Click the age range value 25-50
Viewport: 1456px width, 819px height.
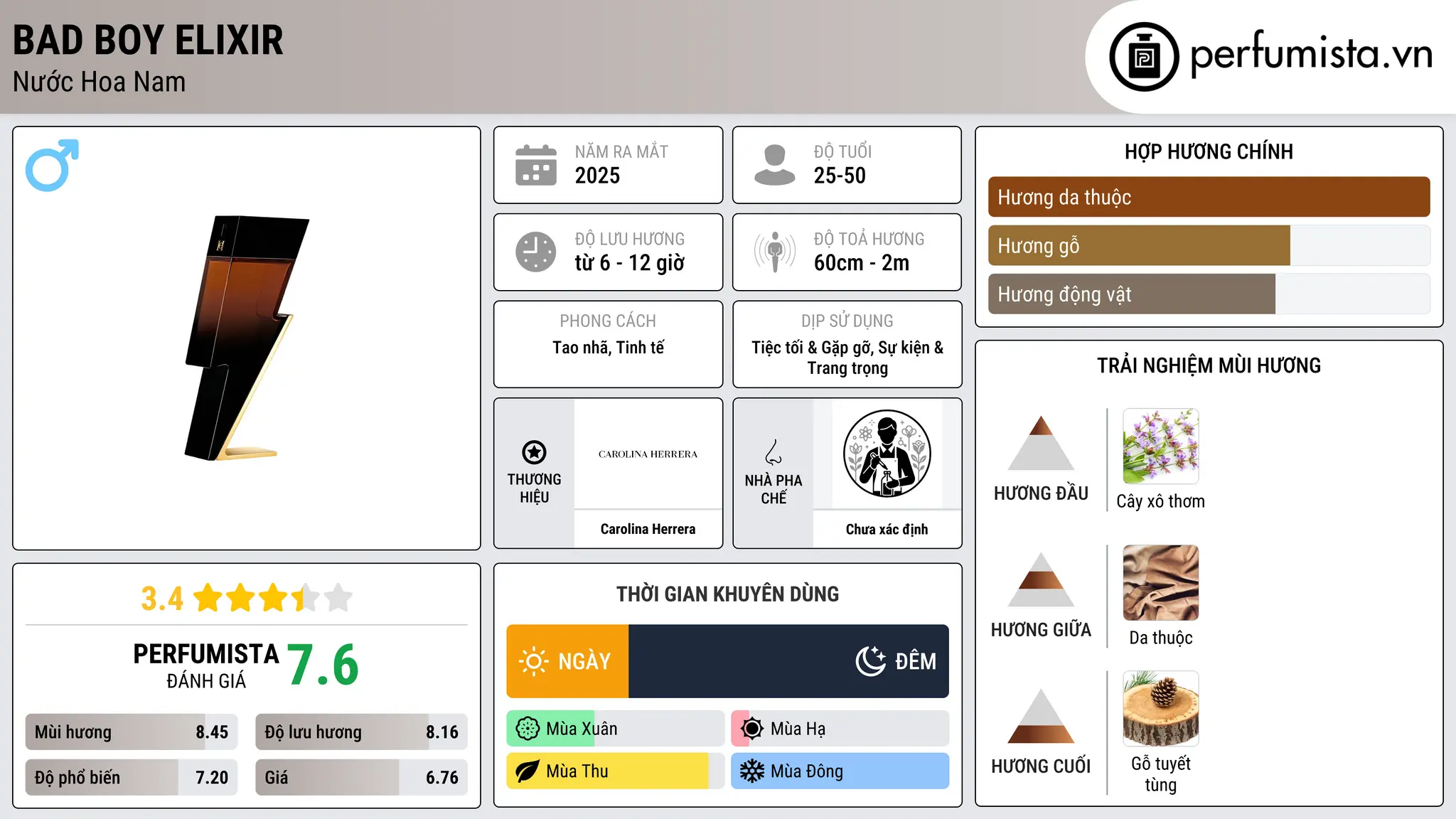pos(840,176)
